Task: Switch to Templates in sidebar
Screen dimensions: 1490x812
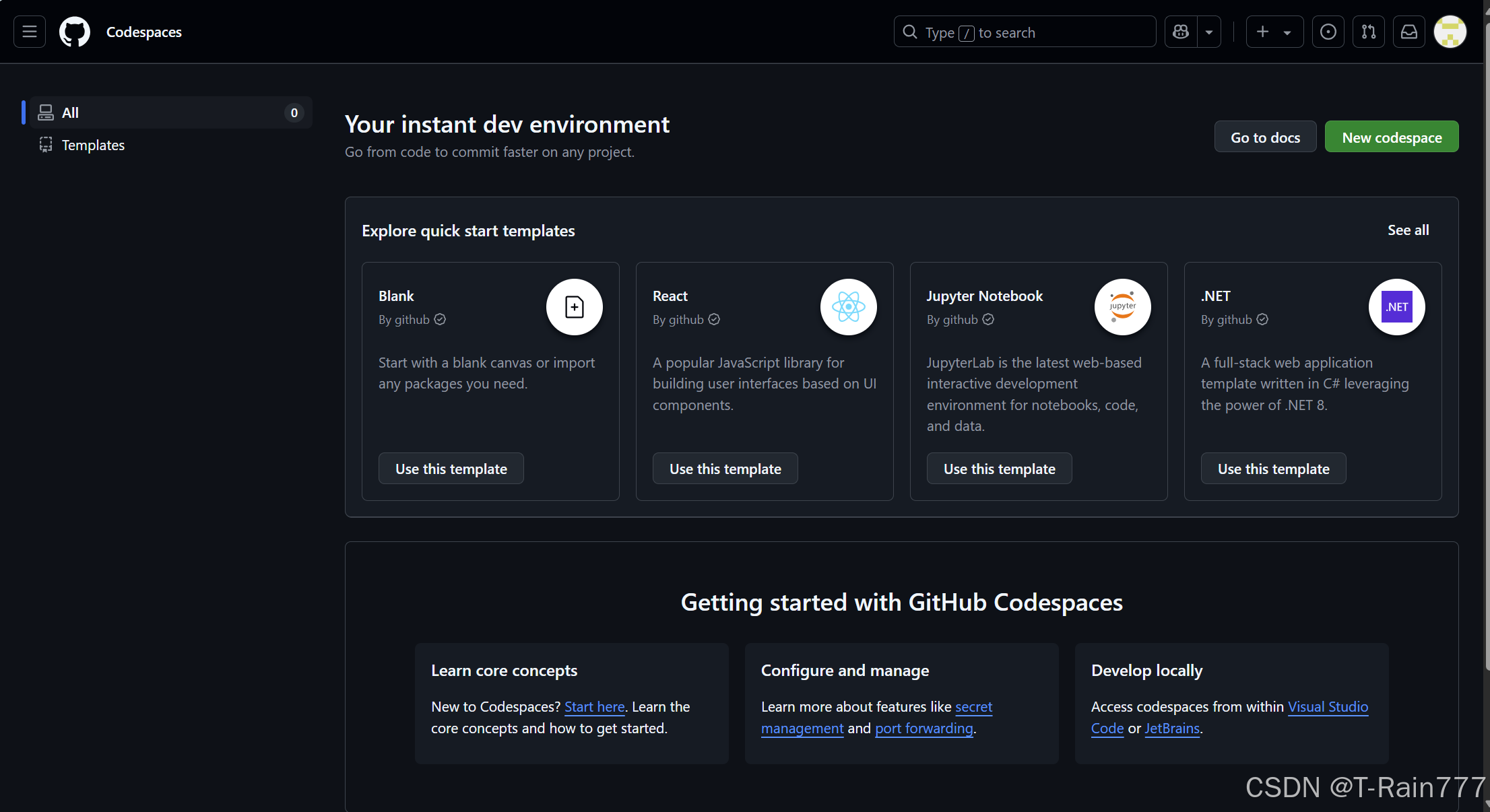Action: 93,145
